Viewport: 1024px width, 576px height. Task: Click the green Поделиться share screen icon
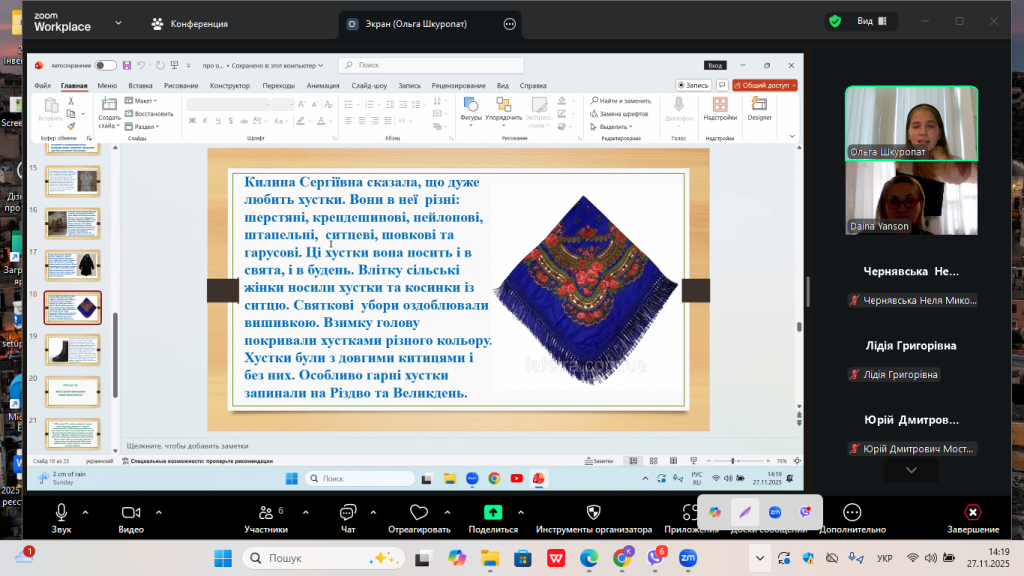(492, 512)
